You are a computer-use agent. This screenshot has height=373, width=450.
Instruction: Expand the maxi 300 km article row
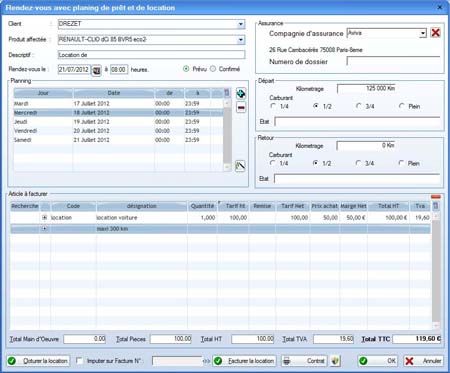tap(45, 229)
